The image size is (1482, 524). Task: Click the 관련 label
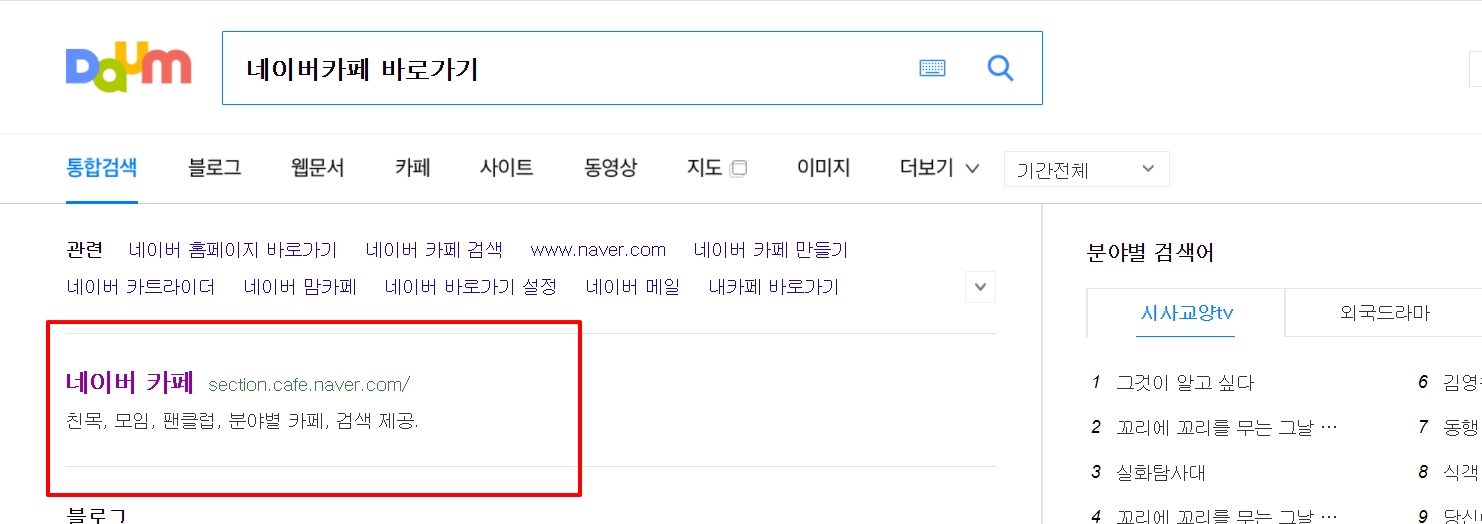tap(85, 250)
